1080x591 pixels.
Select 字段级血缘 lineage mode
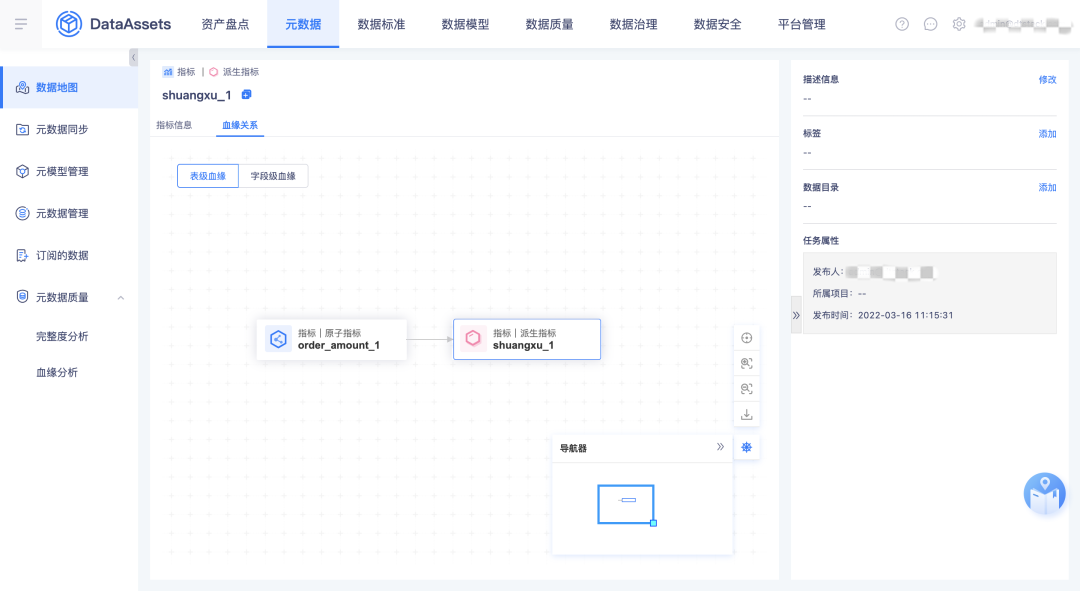(x=273, y=176)
